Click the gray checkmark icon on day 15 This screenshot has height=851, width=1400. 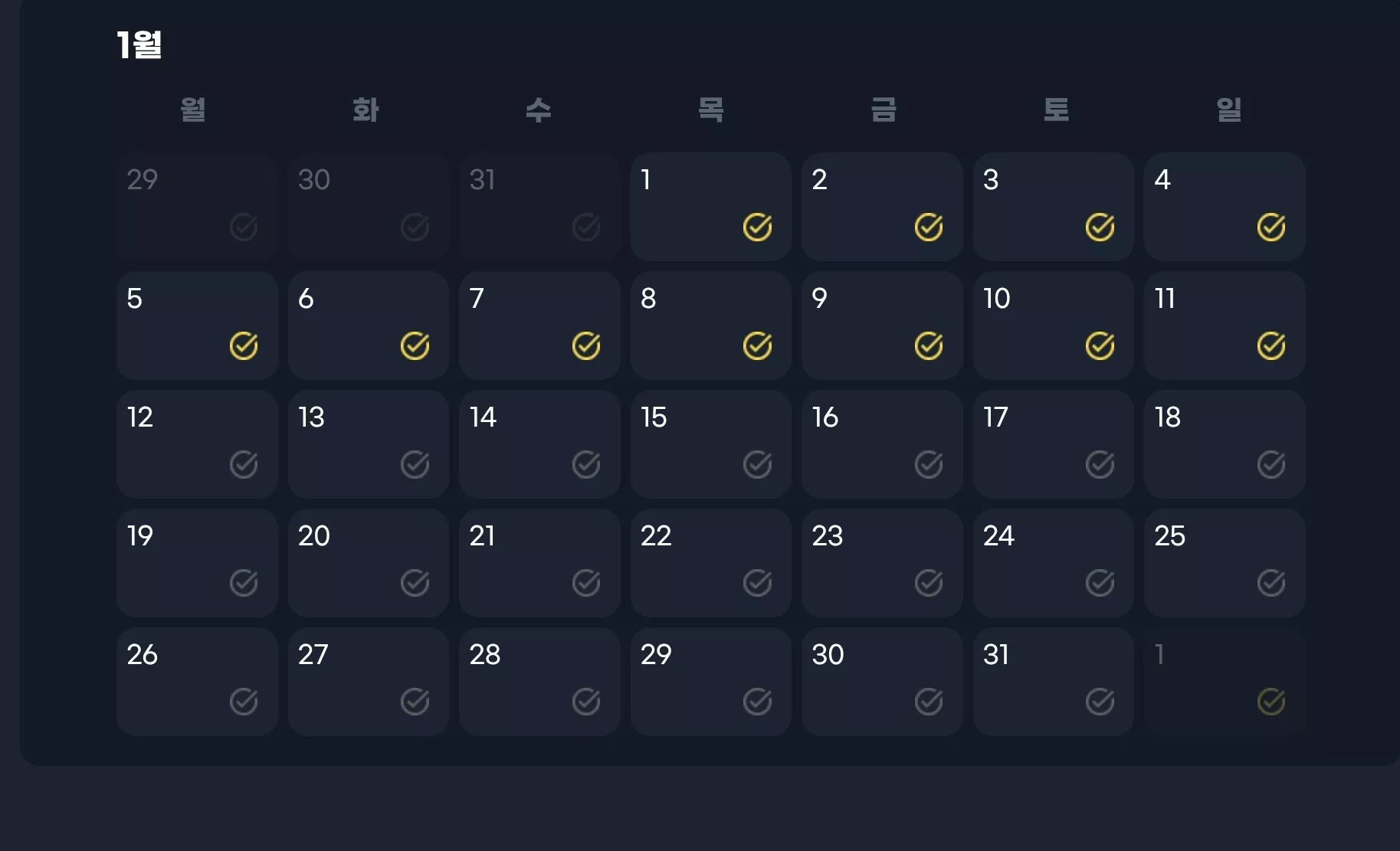point(757,464)
